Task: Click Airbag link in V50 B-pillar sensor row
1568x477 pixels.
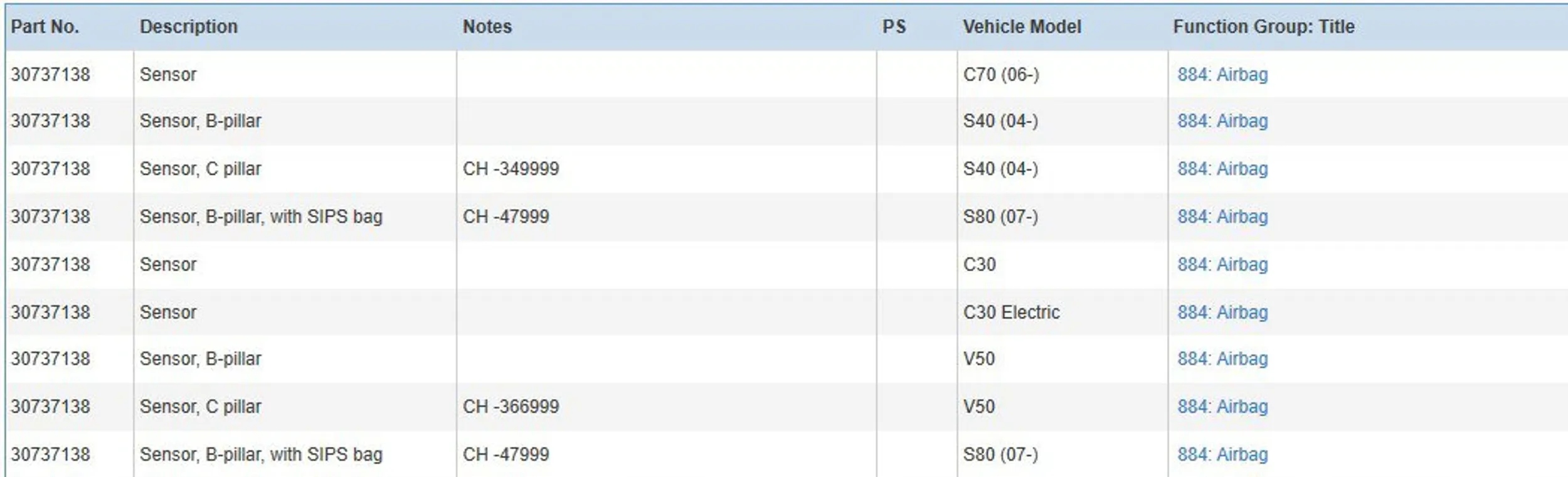Action: pyautogui.click(x=1222, y=359)
